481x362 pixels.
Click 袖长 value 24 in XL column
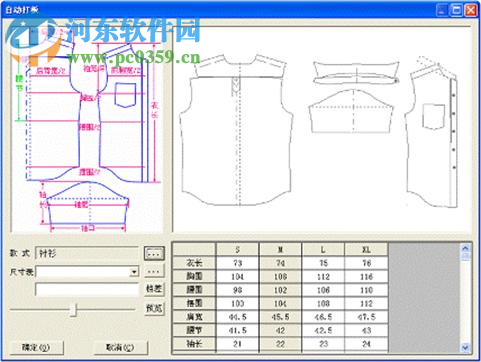tap(366, 344)
